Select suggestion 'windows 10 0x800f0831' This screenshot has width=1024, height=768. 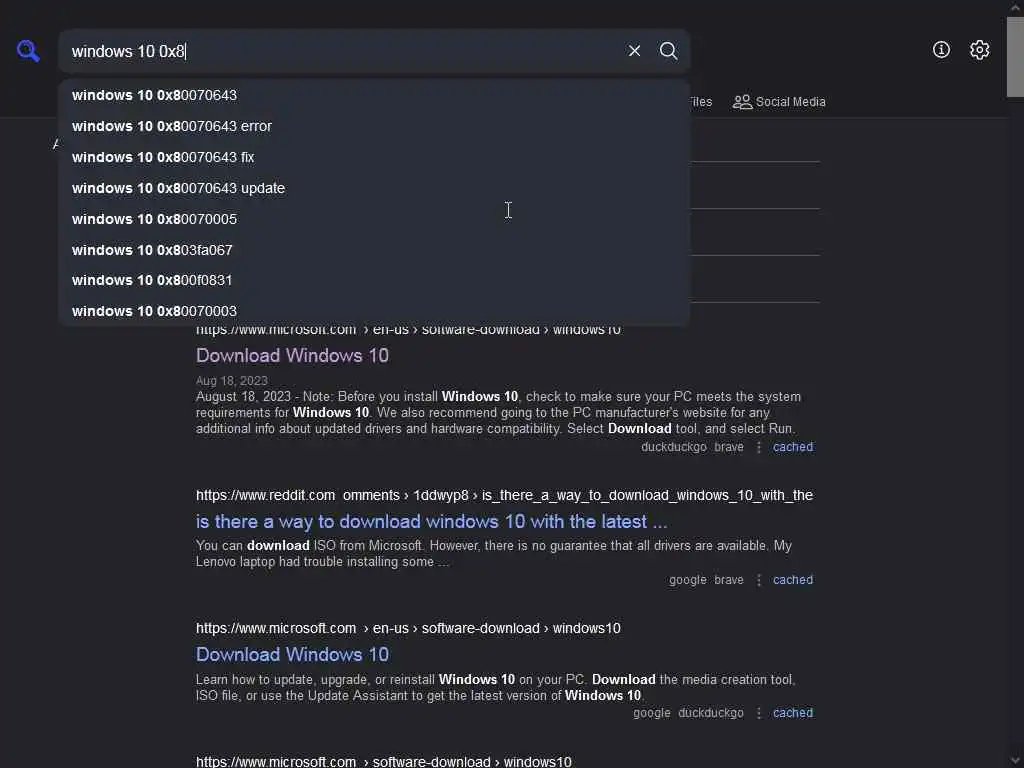coord(374,280)
